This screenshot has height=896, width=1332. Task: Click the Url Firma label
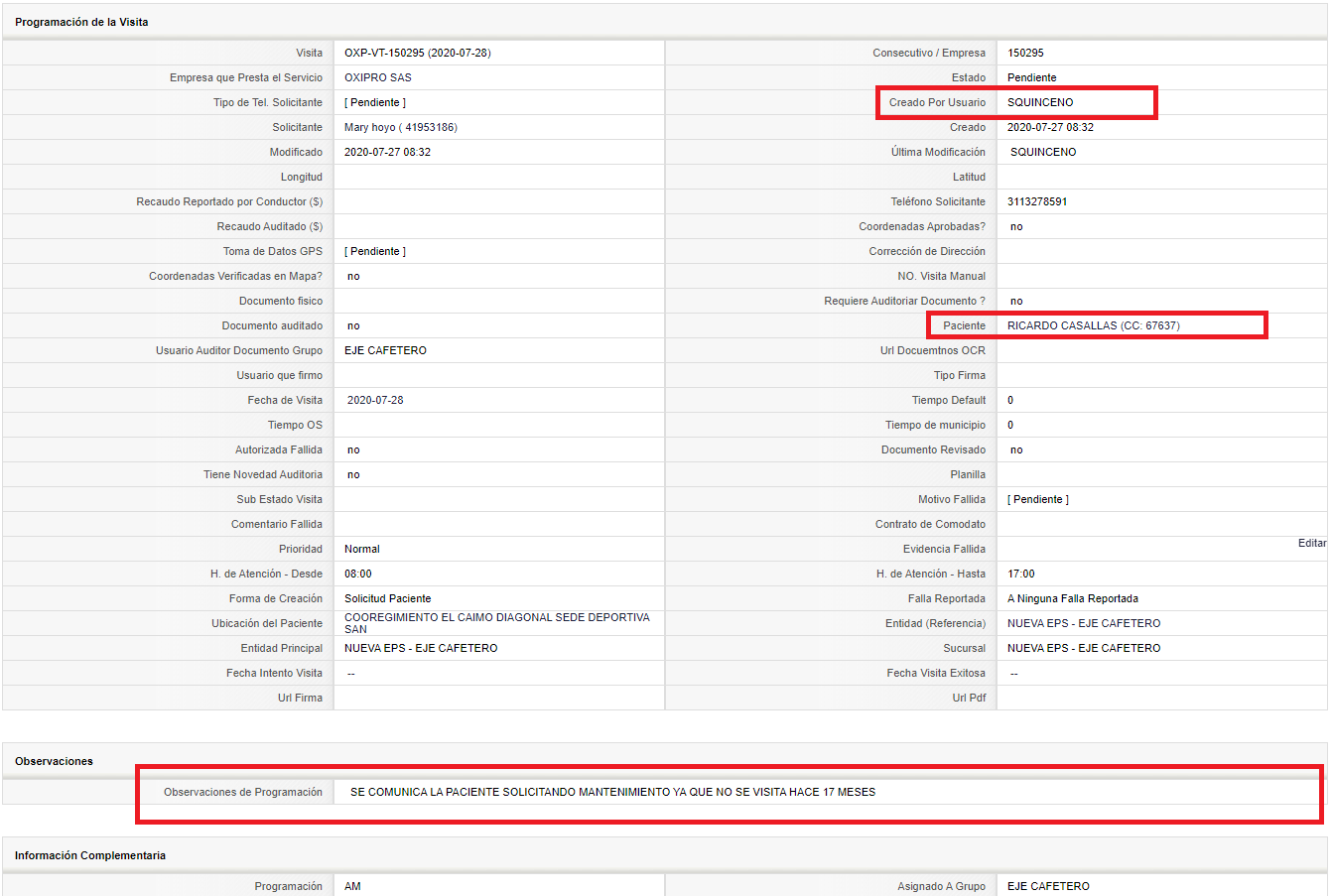tap(300, 698)
